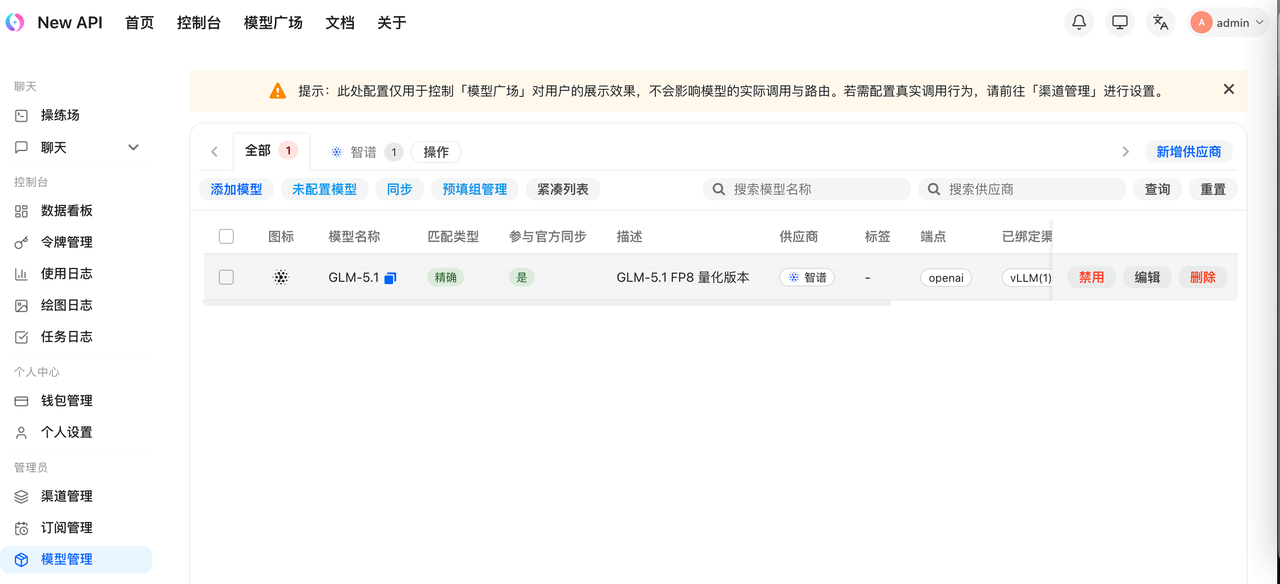Select all rows using the header checkbox
Viewport: 1280px width, 584px height.
(226, 237)
